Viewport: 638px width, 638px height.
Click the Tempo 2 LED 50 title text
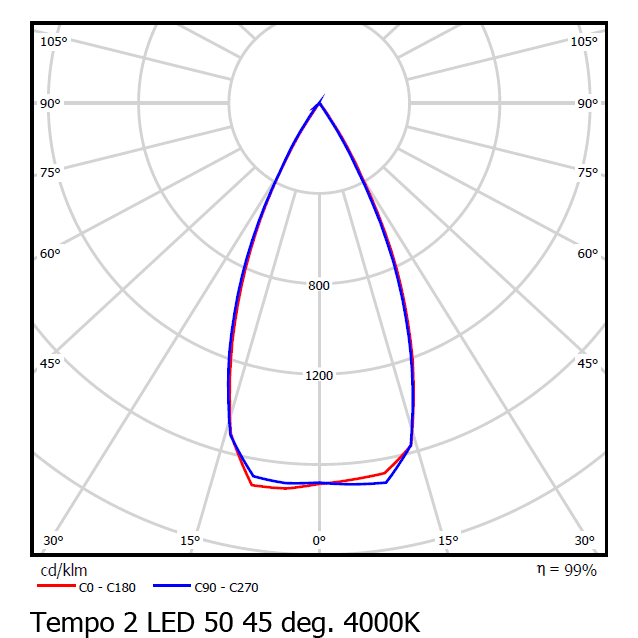(226, 621)
